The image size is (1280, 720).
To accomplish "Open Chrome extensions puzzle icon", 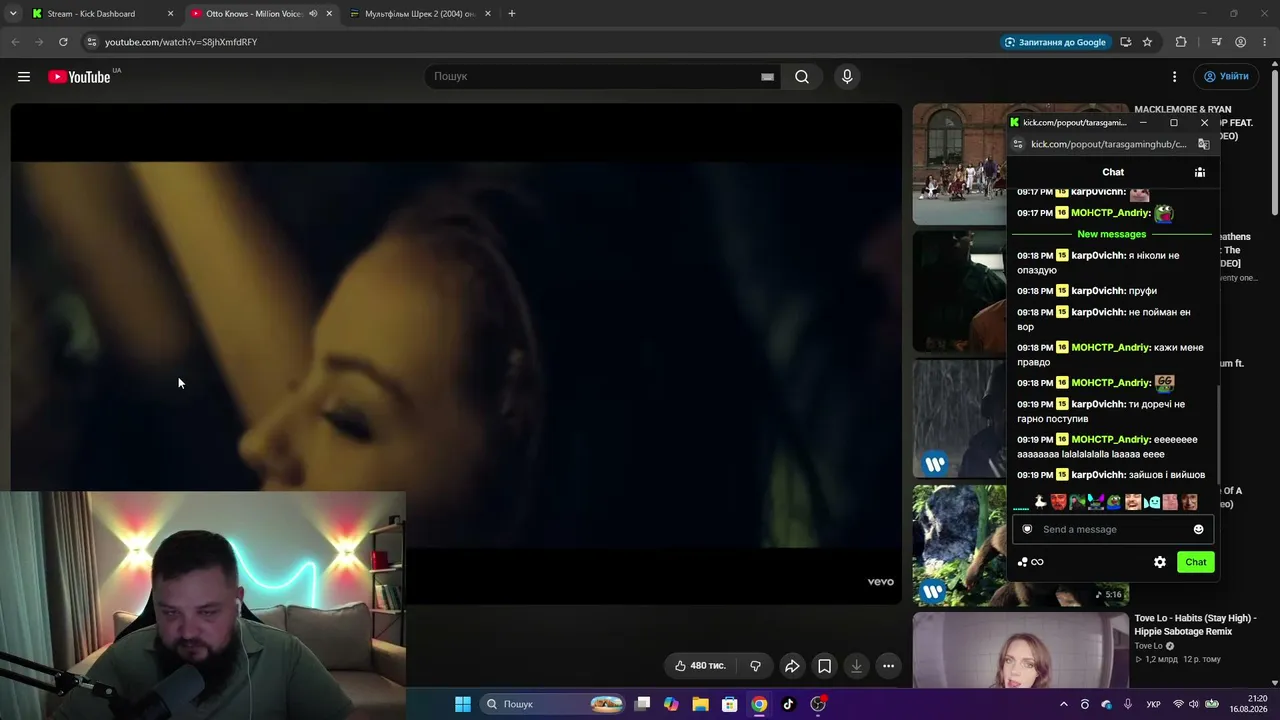I will [1181, 42].
